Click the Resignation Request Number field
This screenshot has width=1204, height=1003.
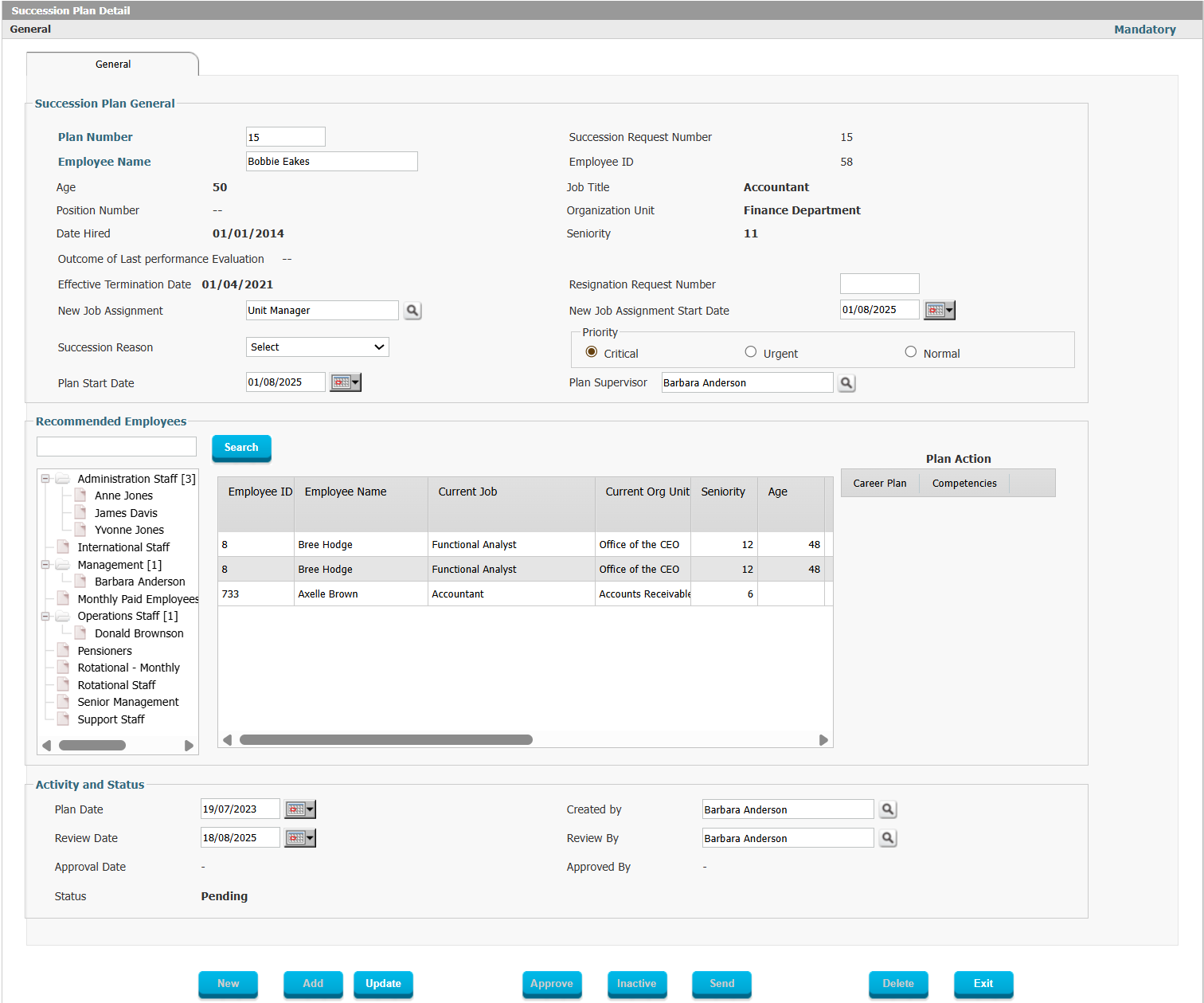880,284
